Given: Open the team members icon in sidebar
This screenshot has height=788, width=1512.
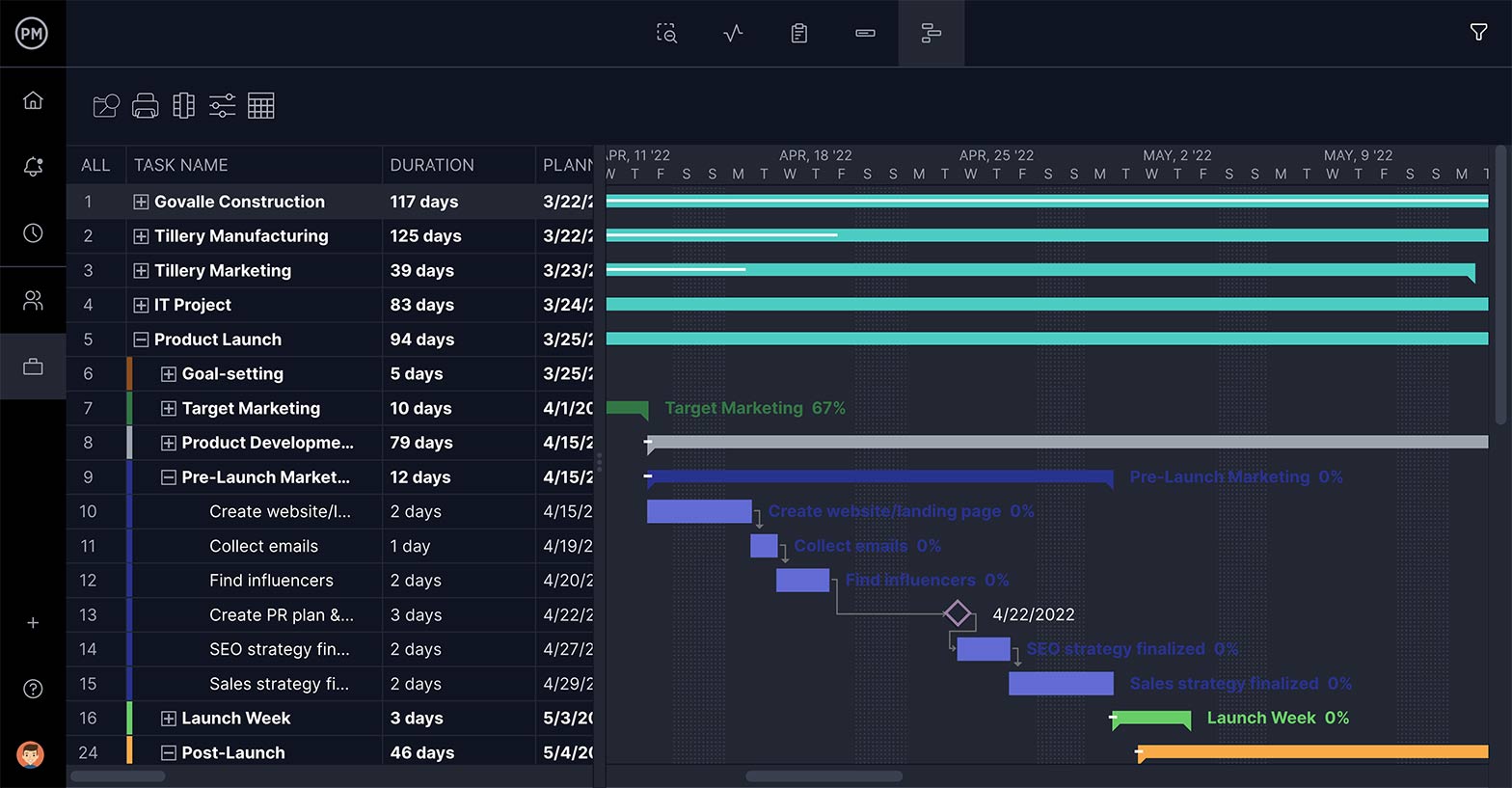Looking at the screenshot, I should (33, 300).
